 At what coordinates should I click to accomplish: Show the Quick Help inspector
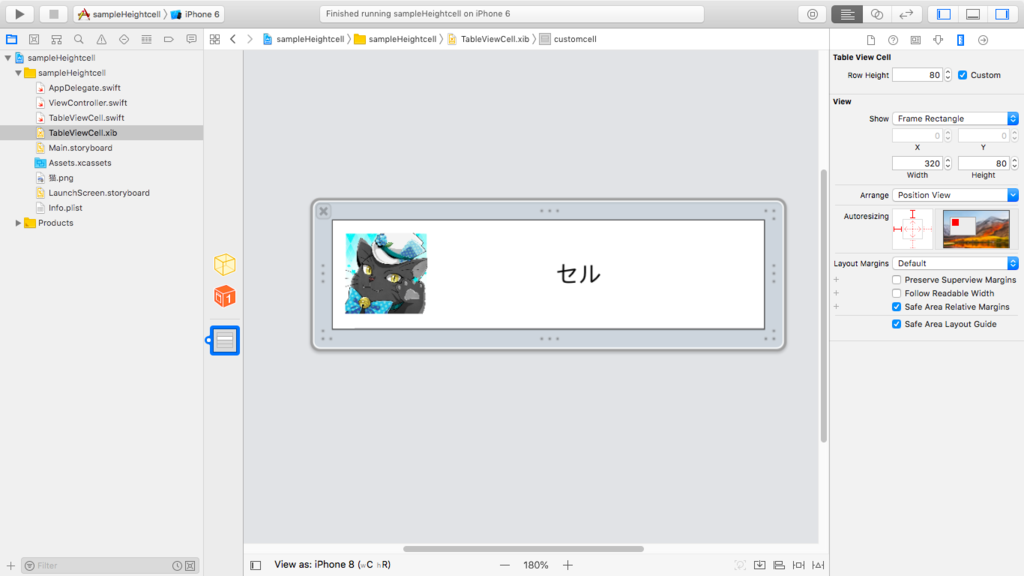point(893,39)
